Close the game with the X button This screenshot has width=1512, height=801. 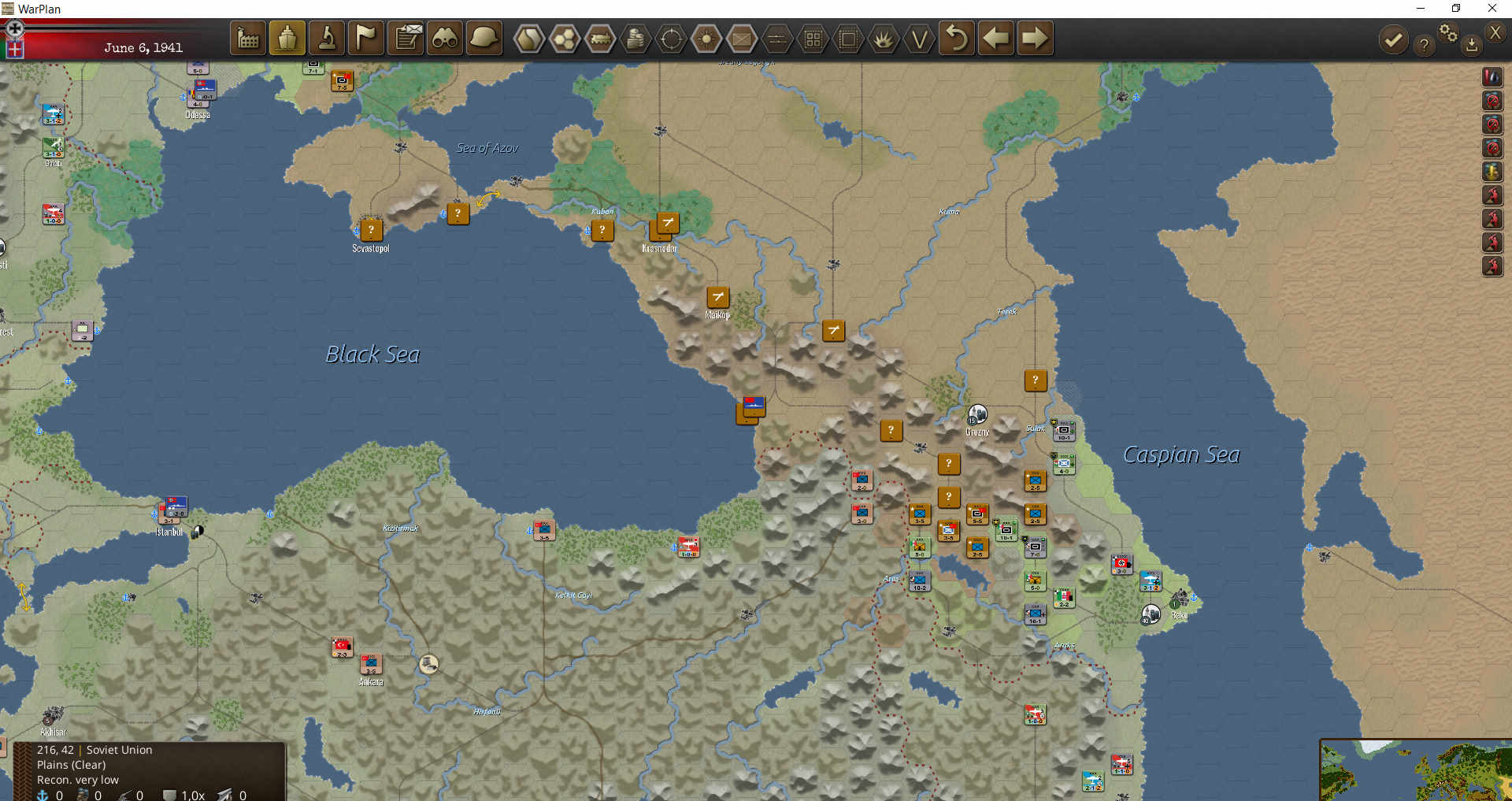[x=1495, y=33]
